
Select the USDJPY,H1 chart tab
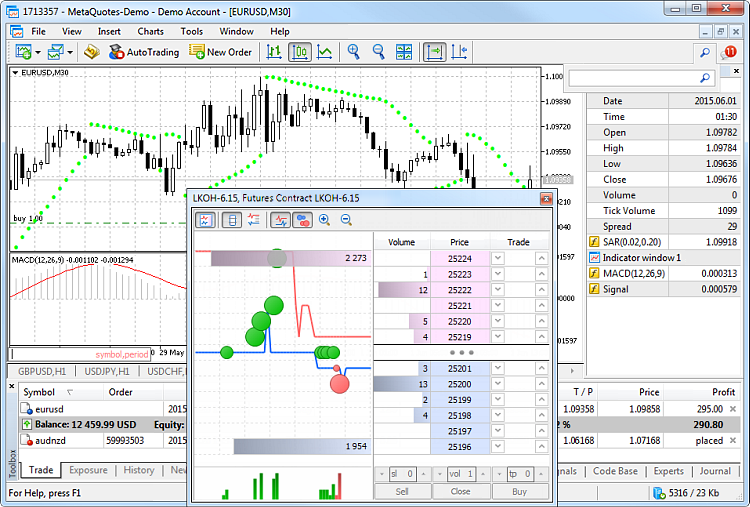pyautogui.click(x=107, y=372)
